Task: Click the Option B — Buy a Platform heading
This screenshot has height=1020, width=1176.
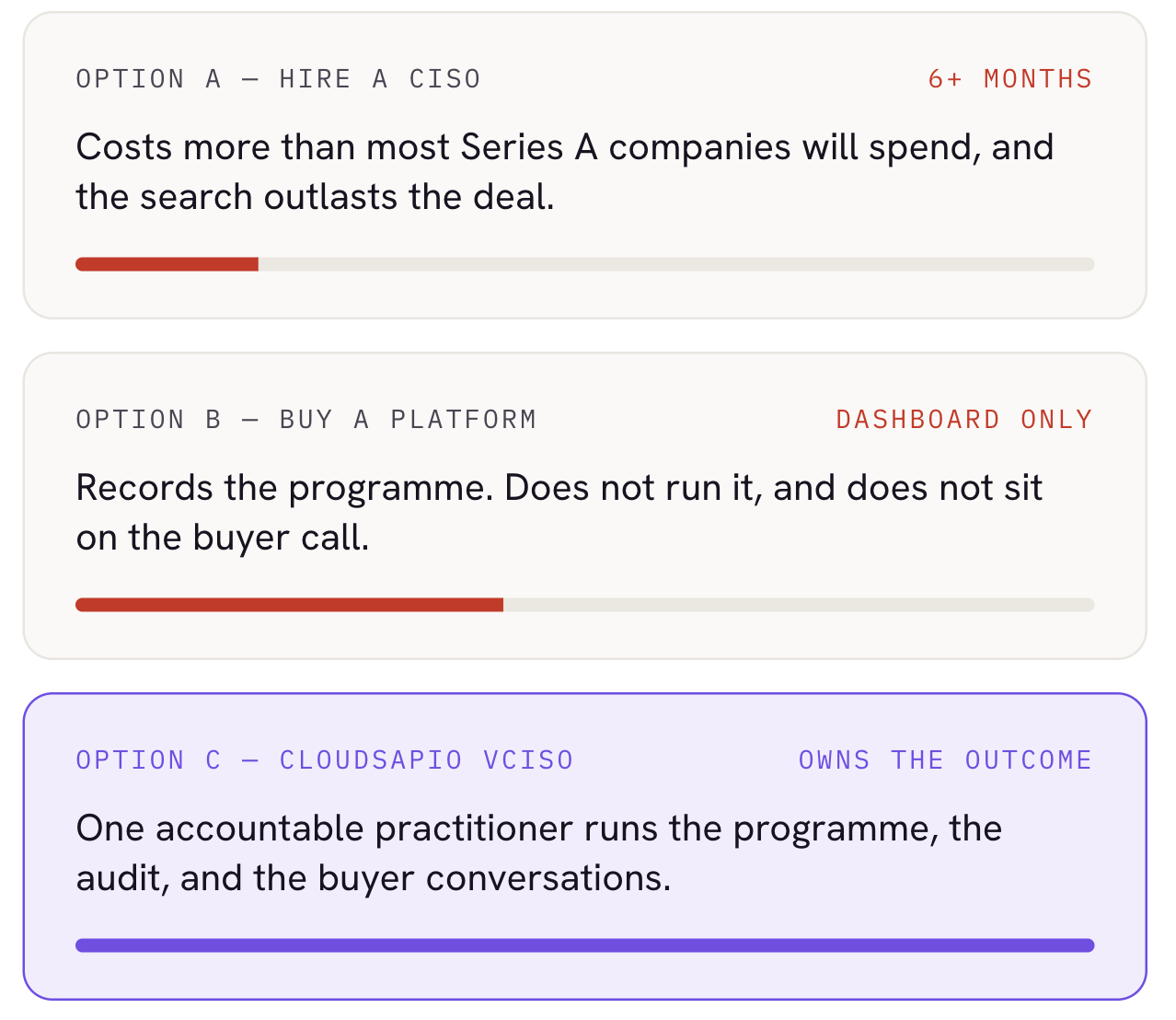Action: point(306,420)
